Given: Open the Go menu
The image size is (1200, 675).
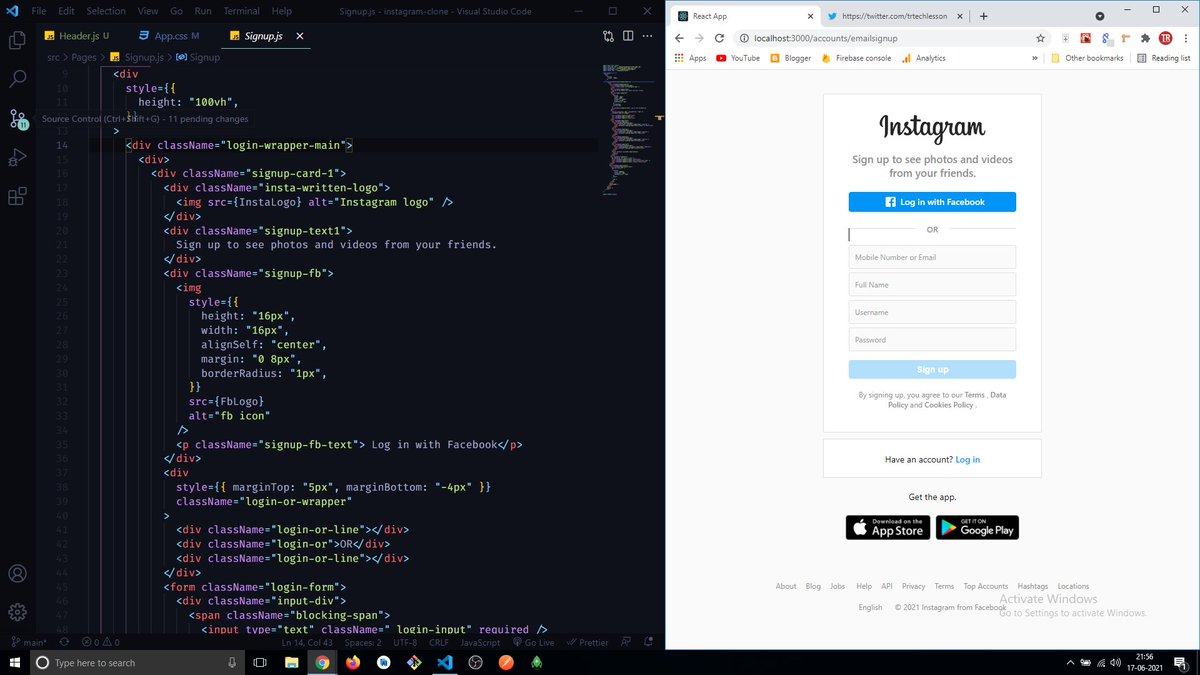Looking at the screenshot, I should pyautogui.click(x=176, y=11).
